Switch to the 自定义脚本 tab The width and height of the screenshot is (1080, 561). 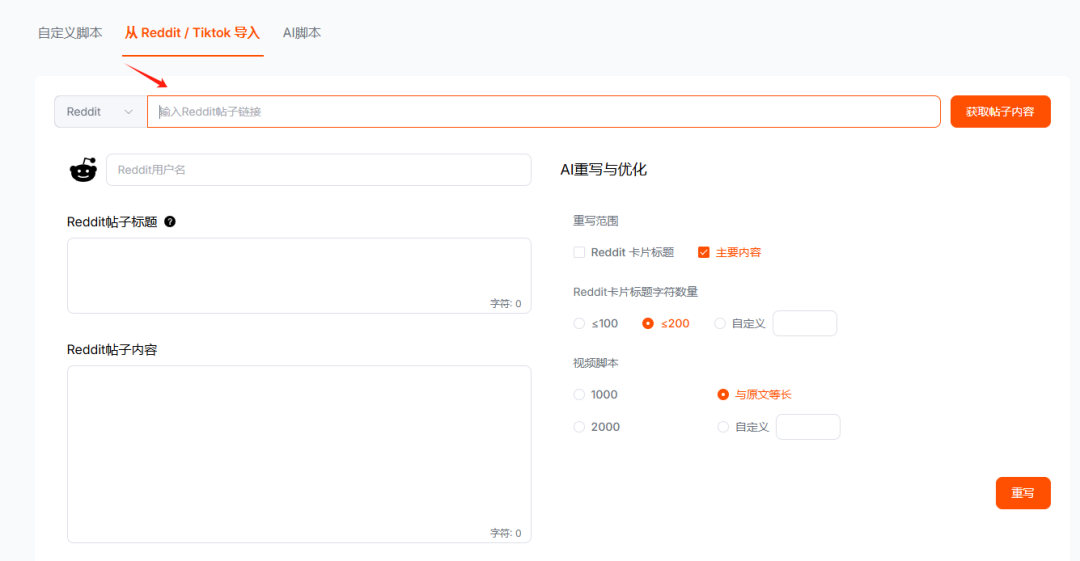click(70, 33)
